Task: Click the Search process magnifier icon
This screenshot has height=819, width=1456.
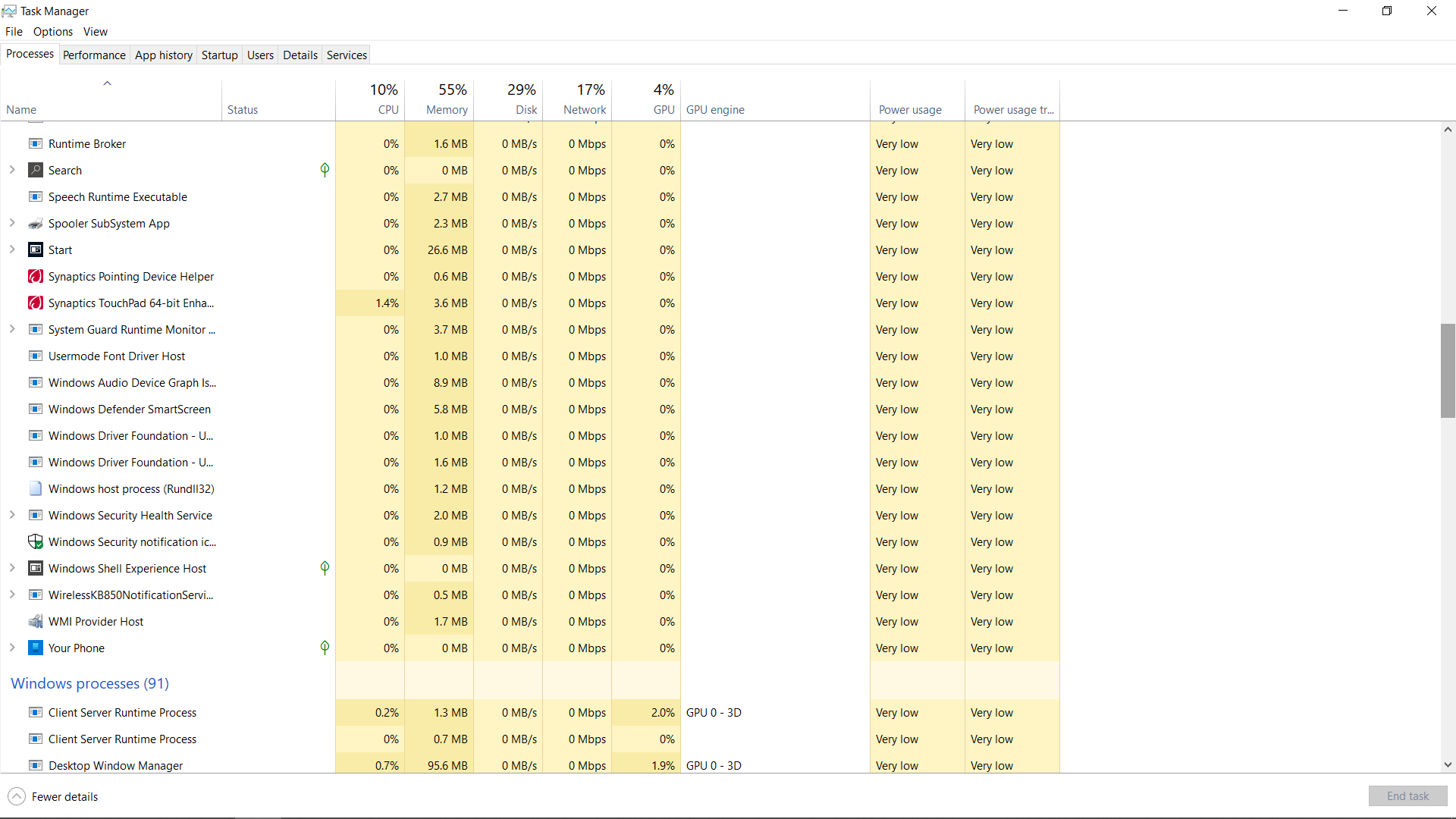Action: (36, 170)
